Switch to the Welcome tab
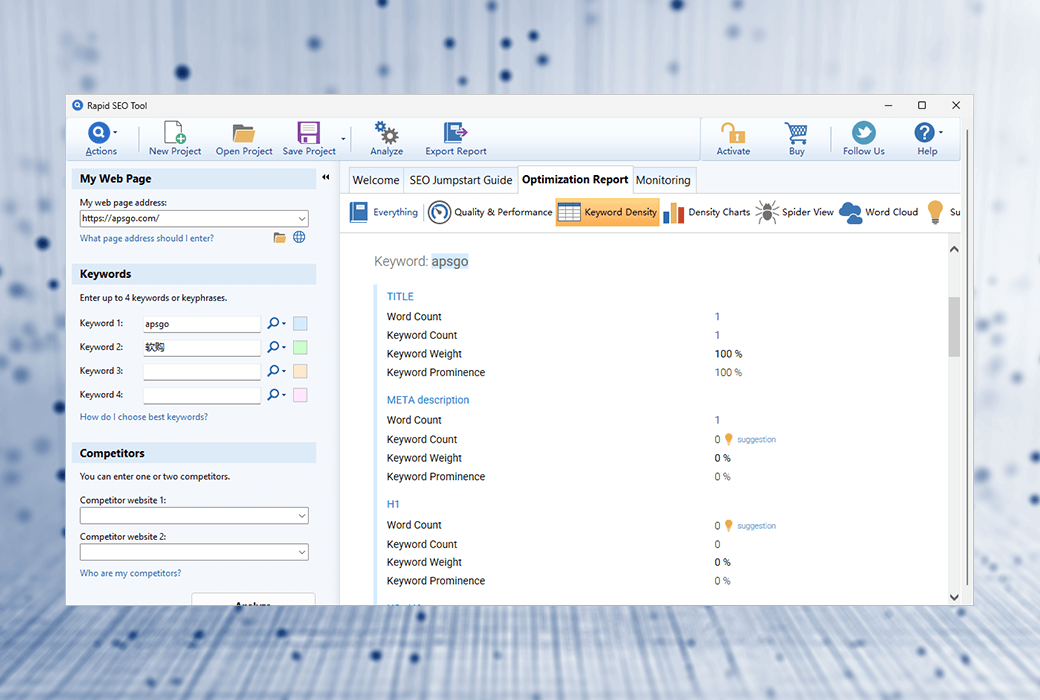This screenshot has height=700, width=1040. tap(376, 180)
